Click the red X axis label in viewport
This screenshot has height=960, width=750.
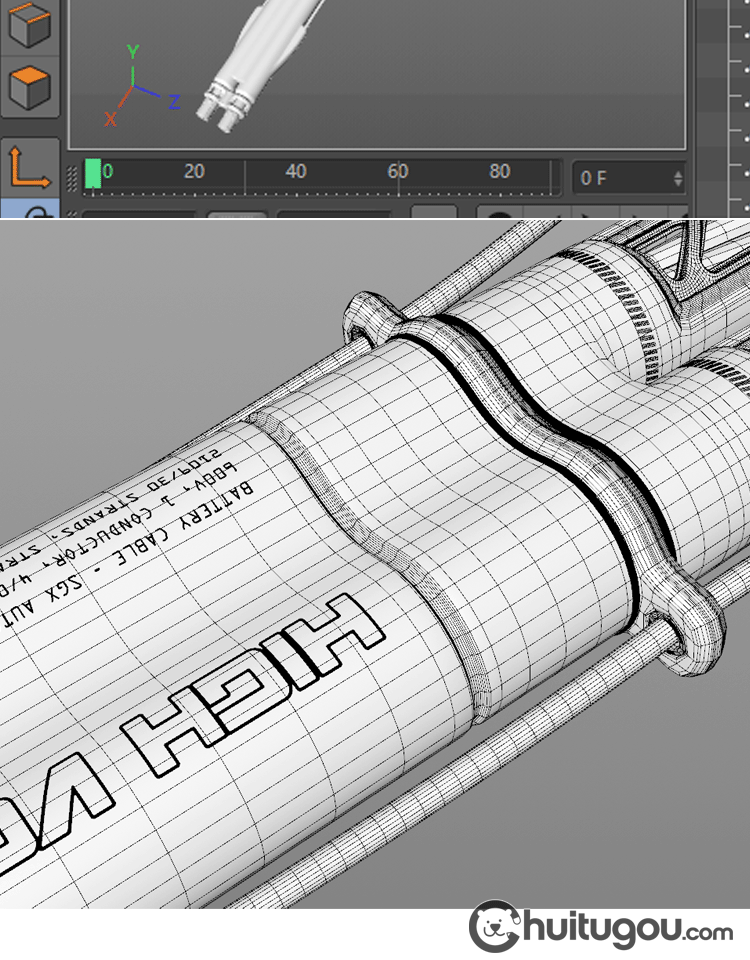pos(110,119)
